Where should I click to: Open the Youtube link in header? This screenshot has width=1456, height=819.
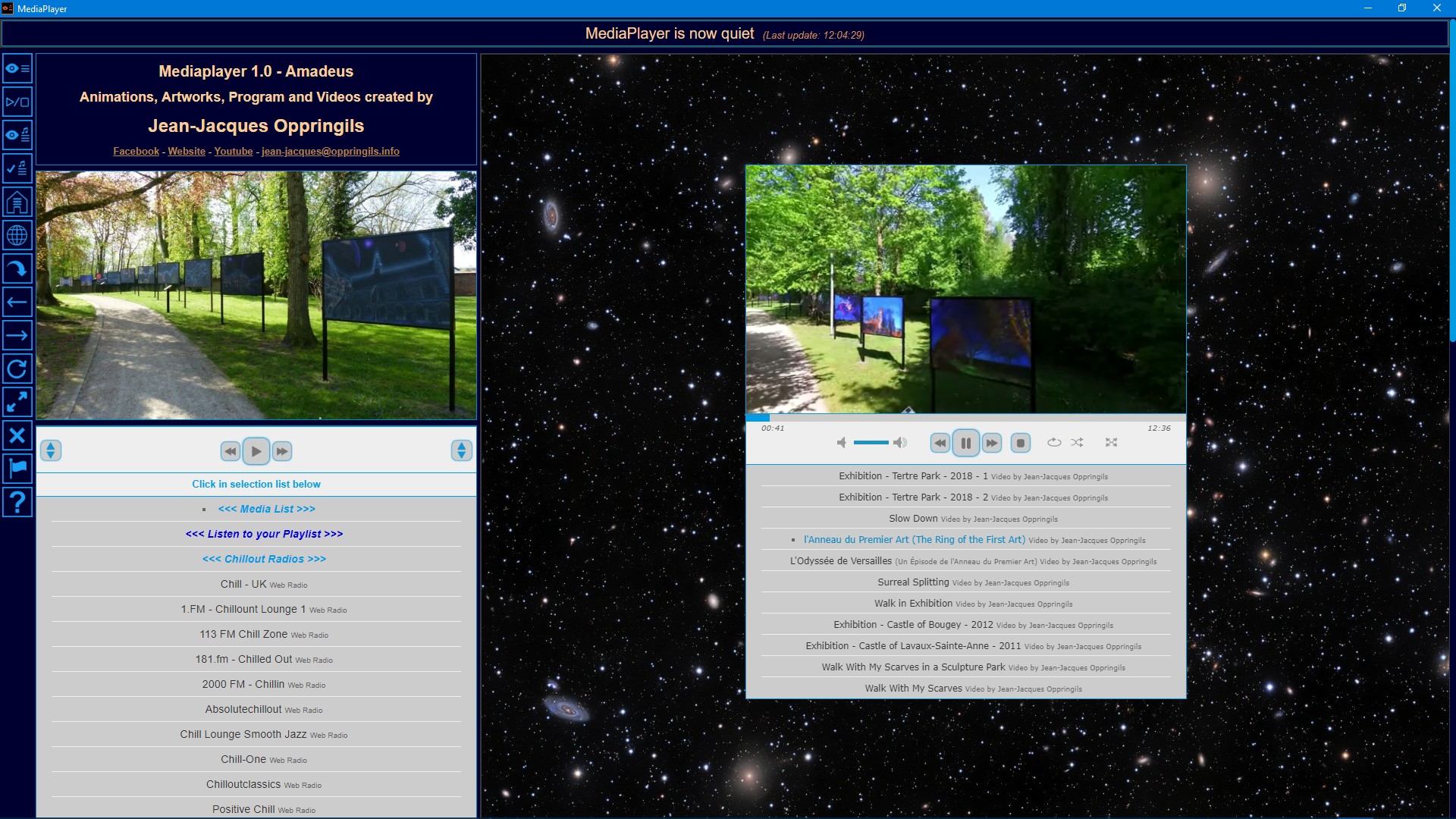[233, 152]
